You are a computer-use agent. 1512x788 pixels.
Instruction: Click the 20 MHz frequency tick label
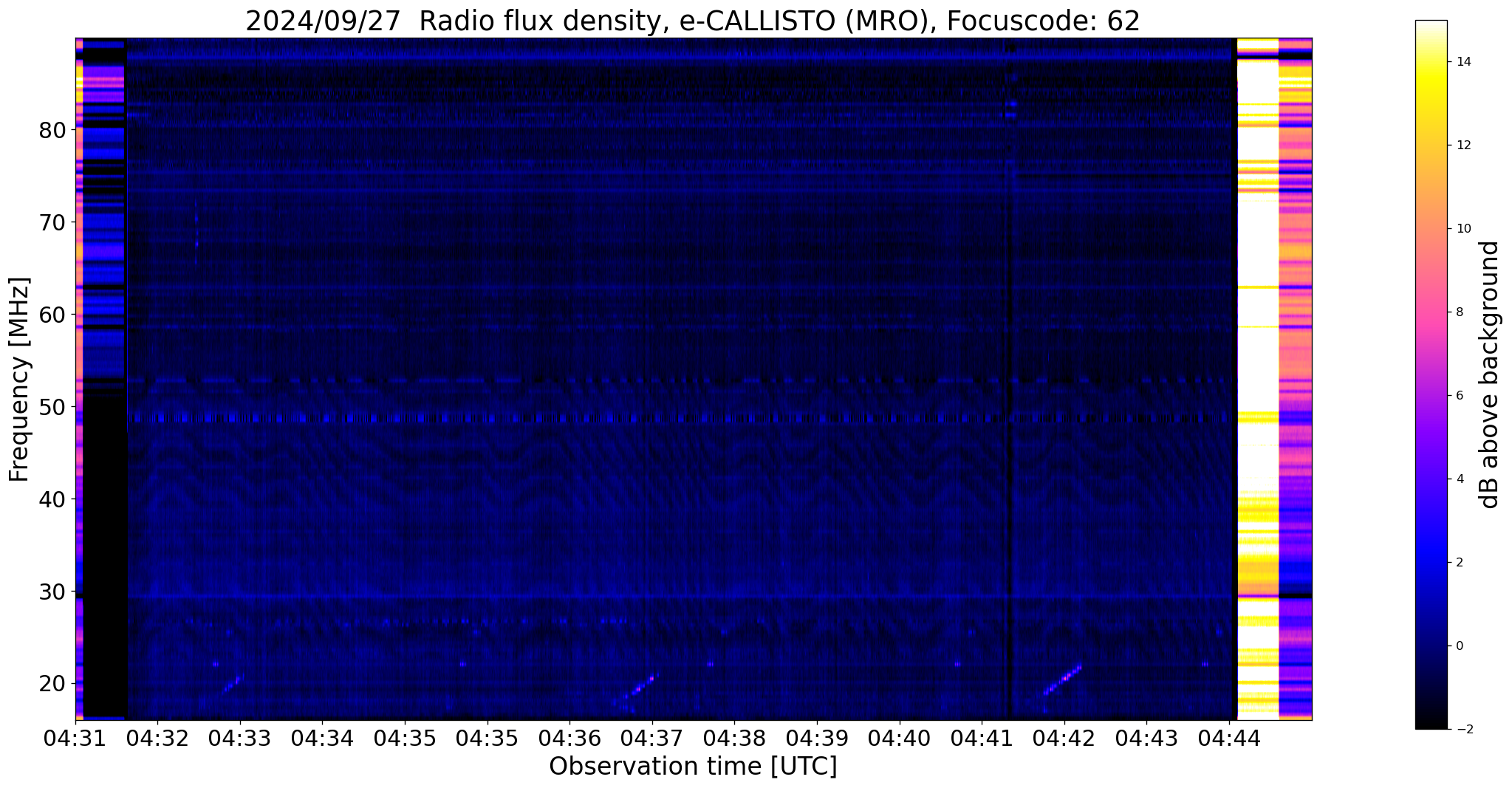coord(52,684)
